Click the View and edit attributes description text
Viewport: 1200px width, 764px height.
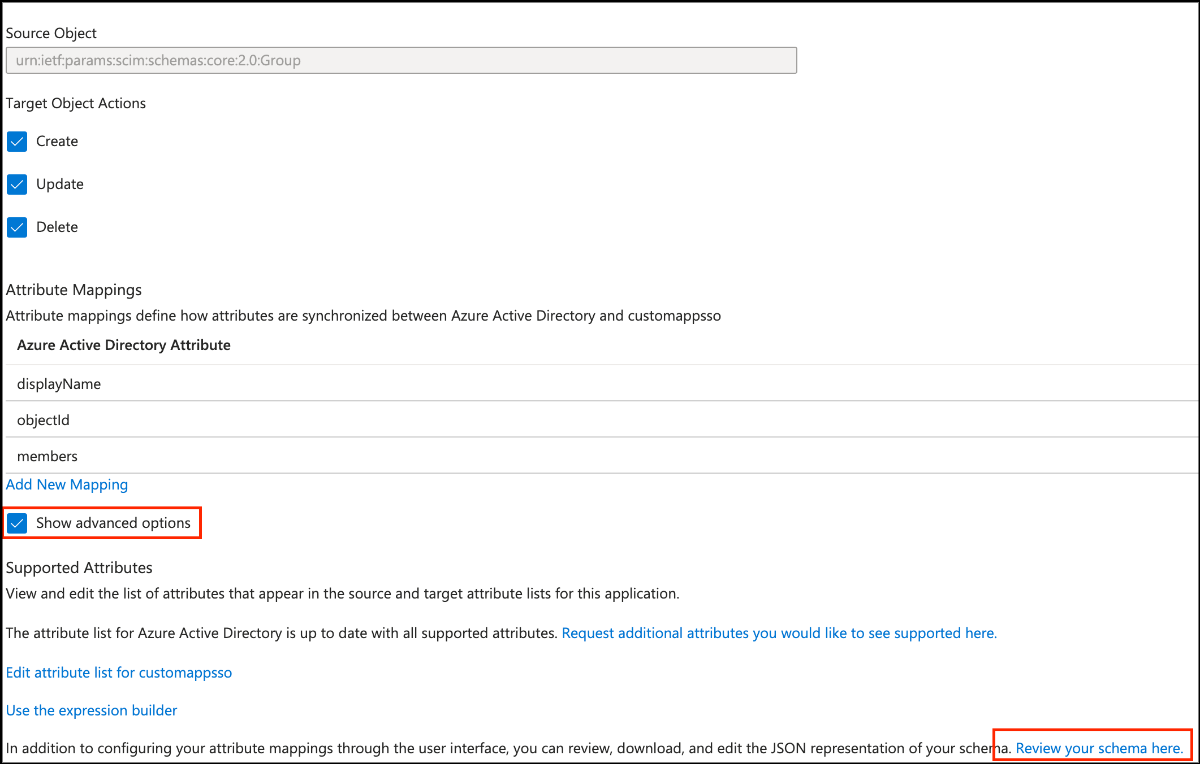(x=342, y=594)
